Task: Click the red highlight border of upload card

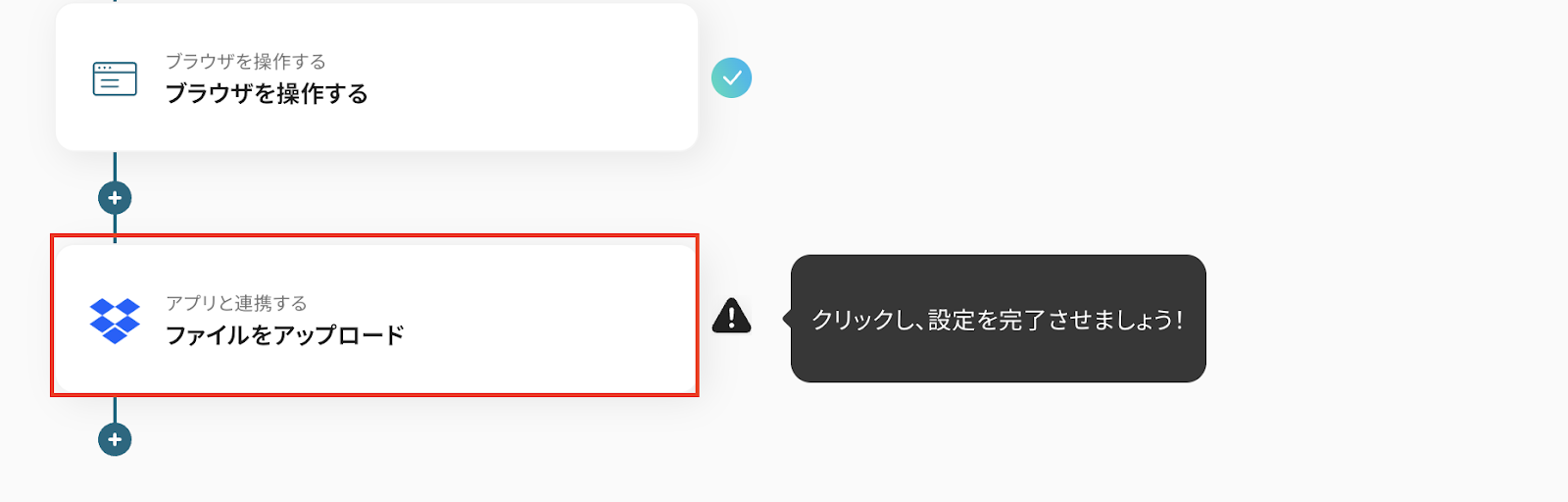Action: [x=374, y=235]
